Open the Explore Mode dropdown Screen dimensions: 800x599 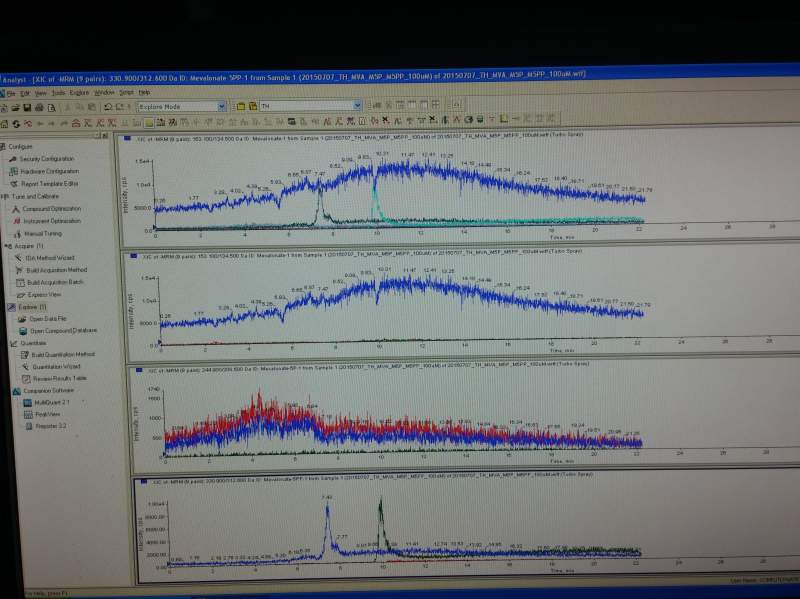pos(221,106)
